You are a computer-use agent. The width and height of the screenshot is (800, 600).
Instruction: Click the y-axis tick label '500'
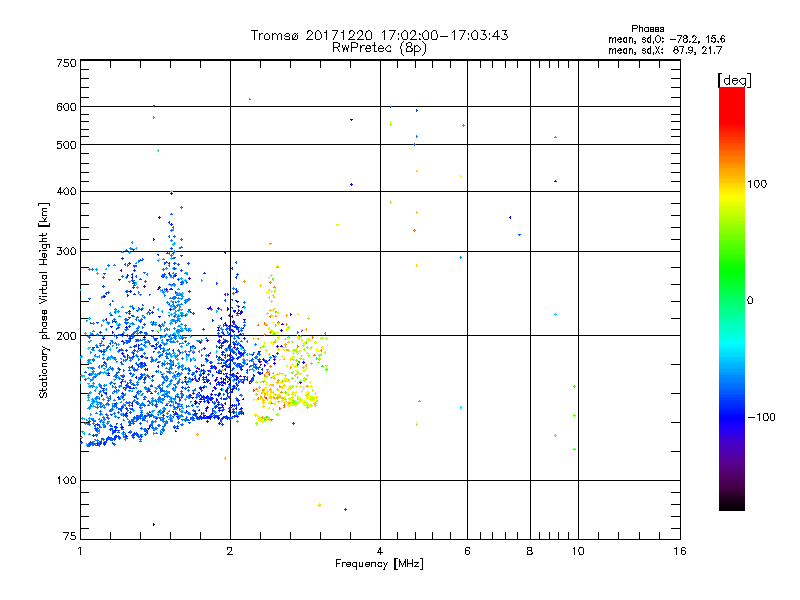pyautogui.click(x=66, y=145)
